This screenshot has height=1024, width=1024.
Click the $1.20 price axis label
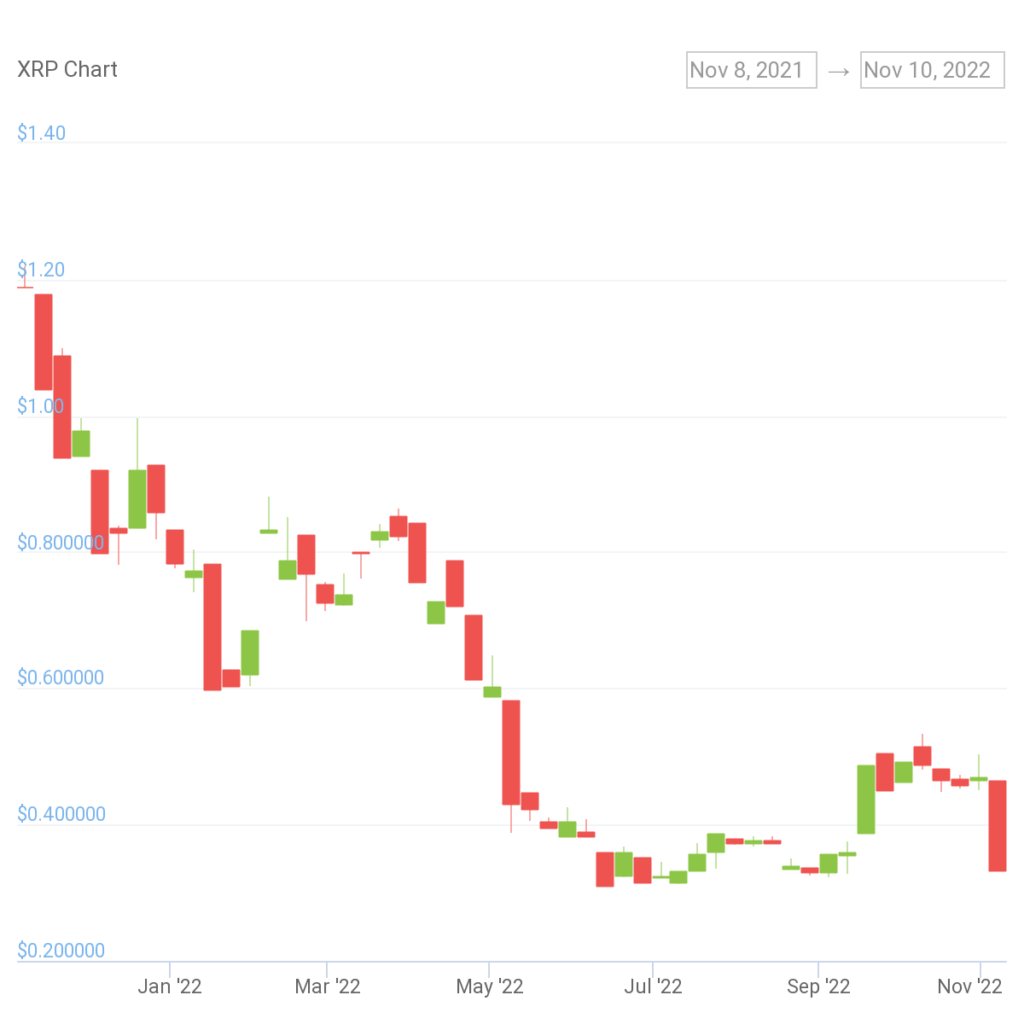40,269
